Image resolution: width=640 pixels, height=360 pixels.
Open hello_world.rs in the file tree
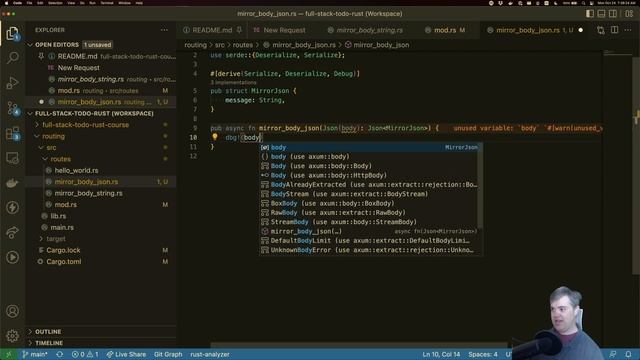(76, 171)
